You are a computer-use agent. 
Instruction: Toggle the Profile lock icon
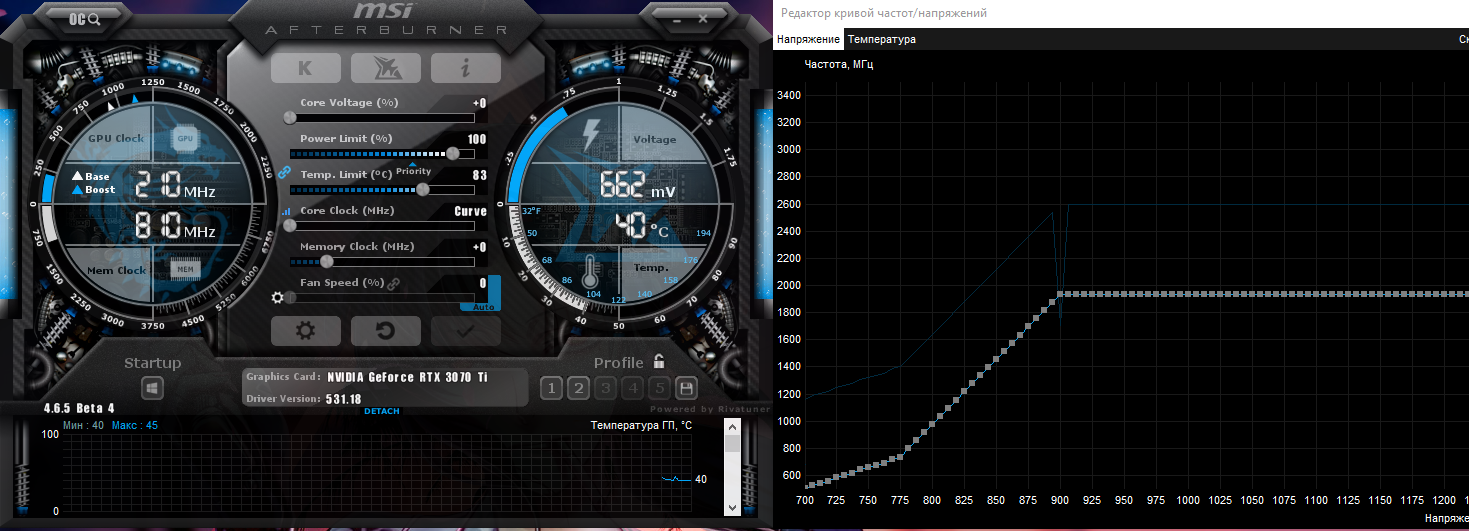coord(659,362)
